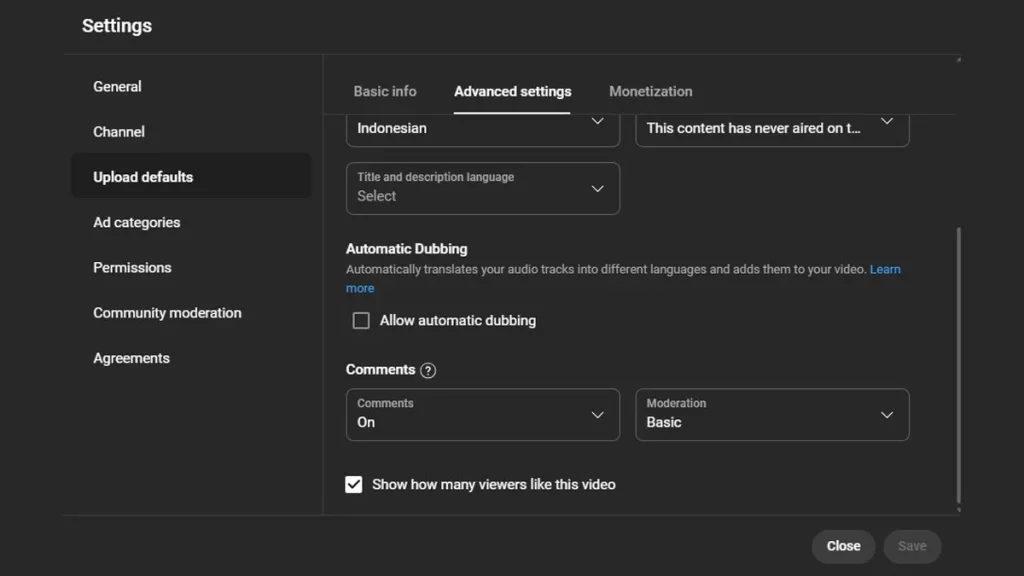View the Agreements section

(x=131, y=357)
